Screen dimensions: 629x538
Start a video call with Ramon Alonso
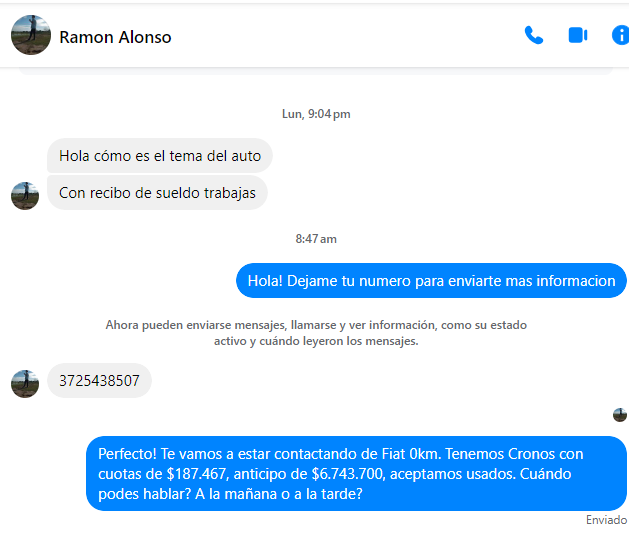pos(578,35)
